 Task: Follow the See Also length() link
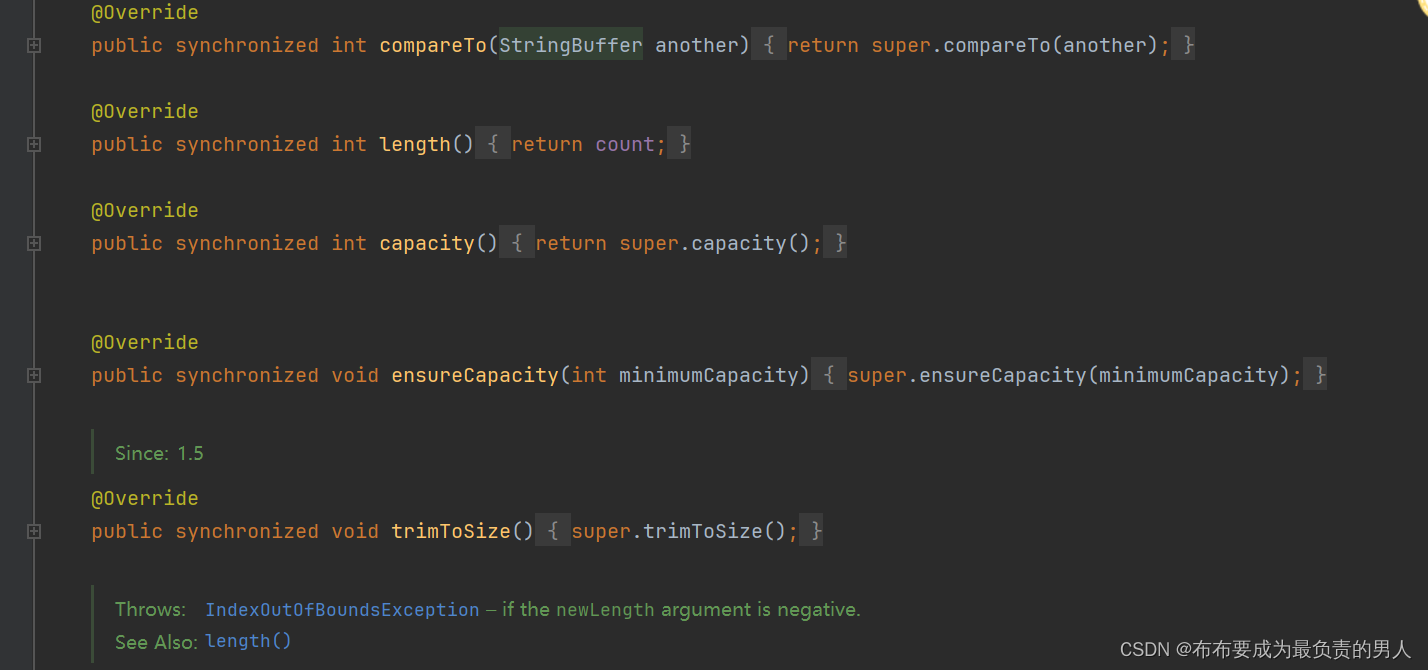(x=248, y=641)
